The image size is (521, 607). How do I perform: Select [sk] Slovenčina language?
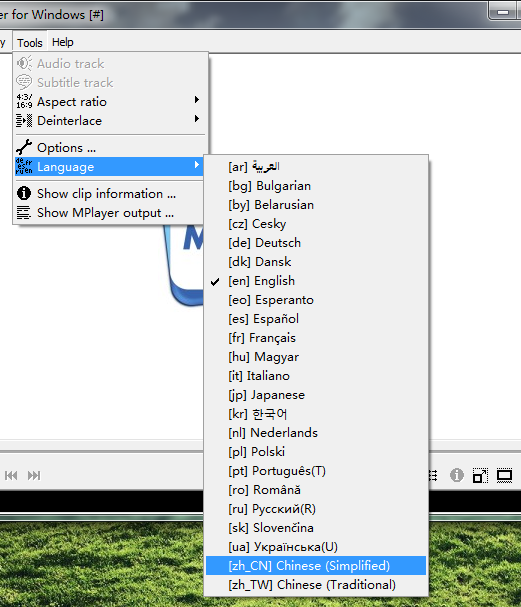click(x=316, y=528)
